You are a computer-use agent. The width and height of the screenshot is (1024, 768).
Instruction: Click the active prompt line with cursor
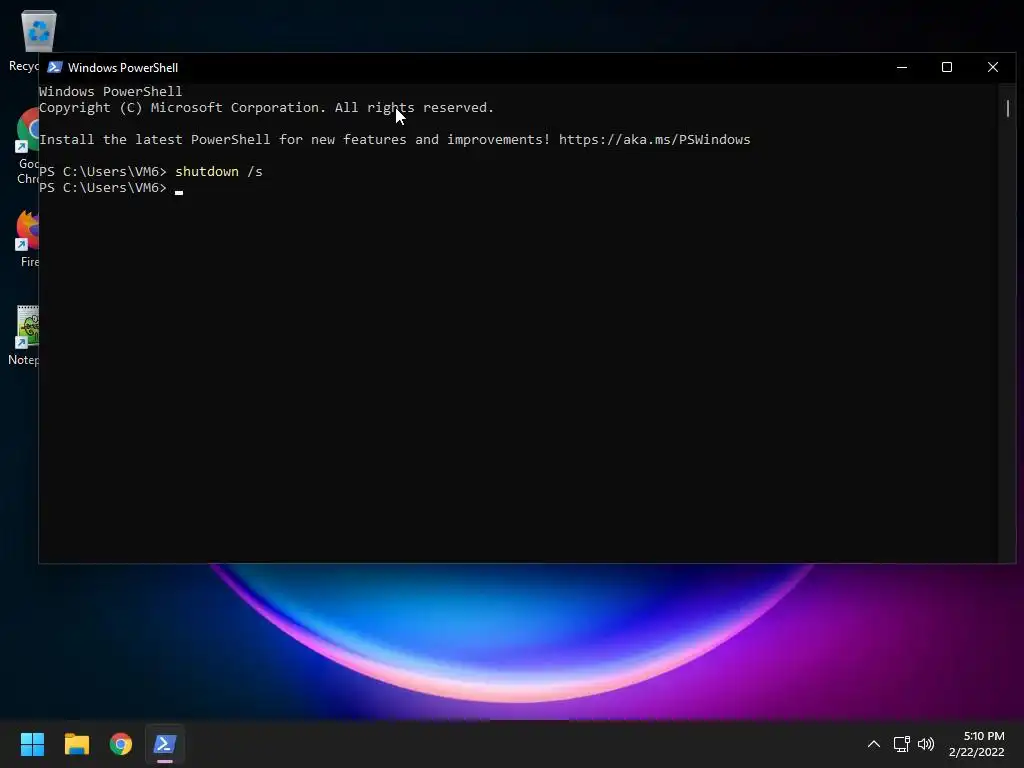111,188
